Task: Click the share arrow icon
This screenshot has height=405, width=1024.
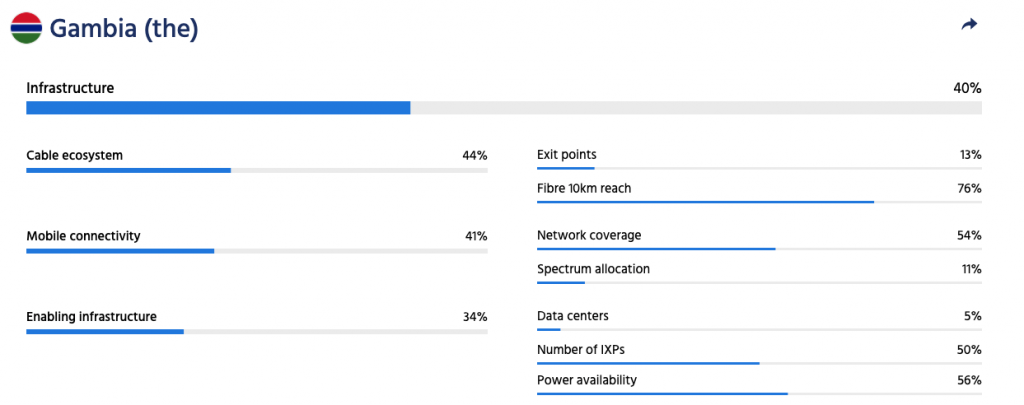Action: tap(968, 25)
